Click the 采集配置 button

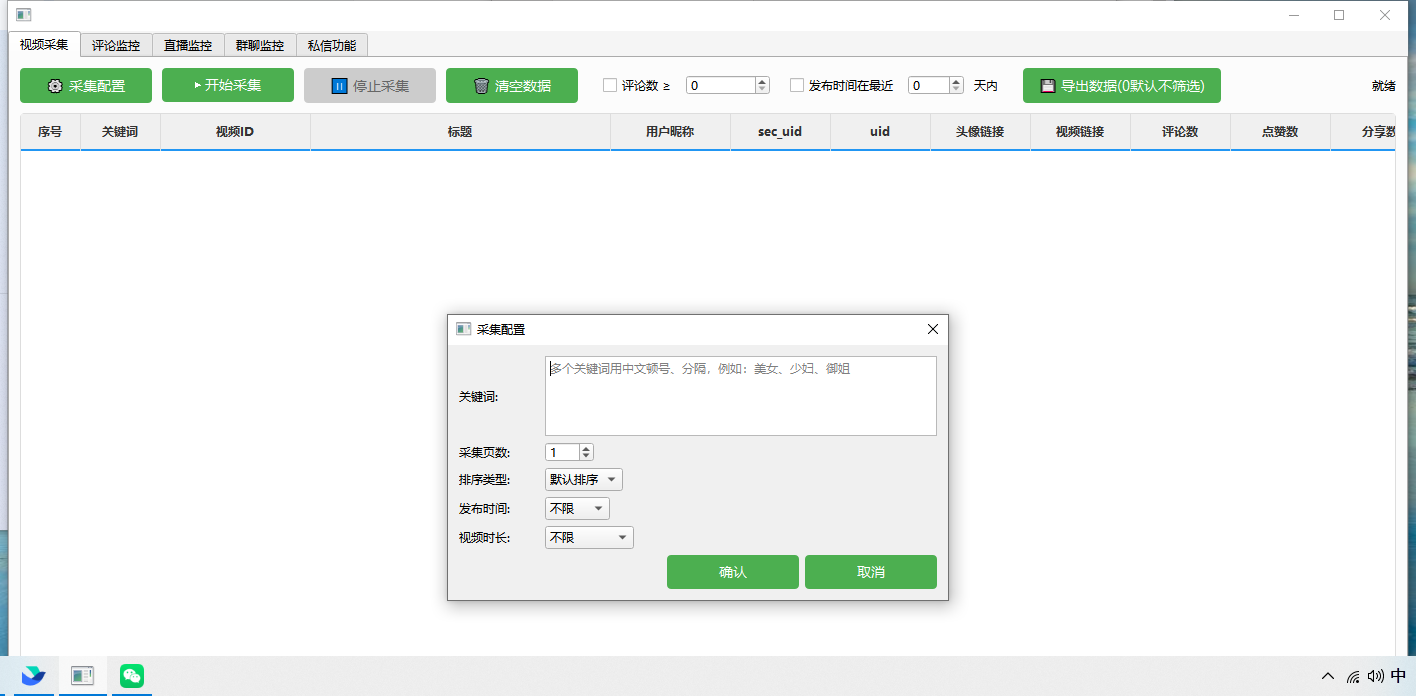pyautogui.click(x=86, y=85)
